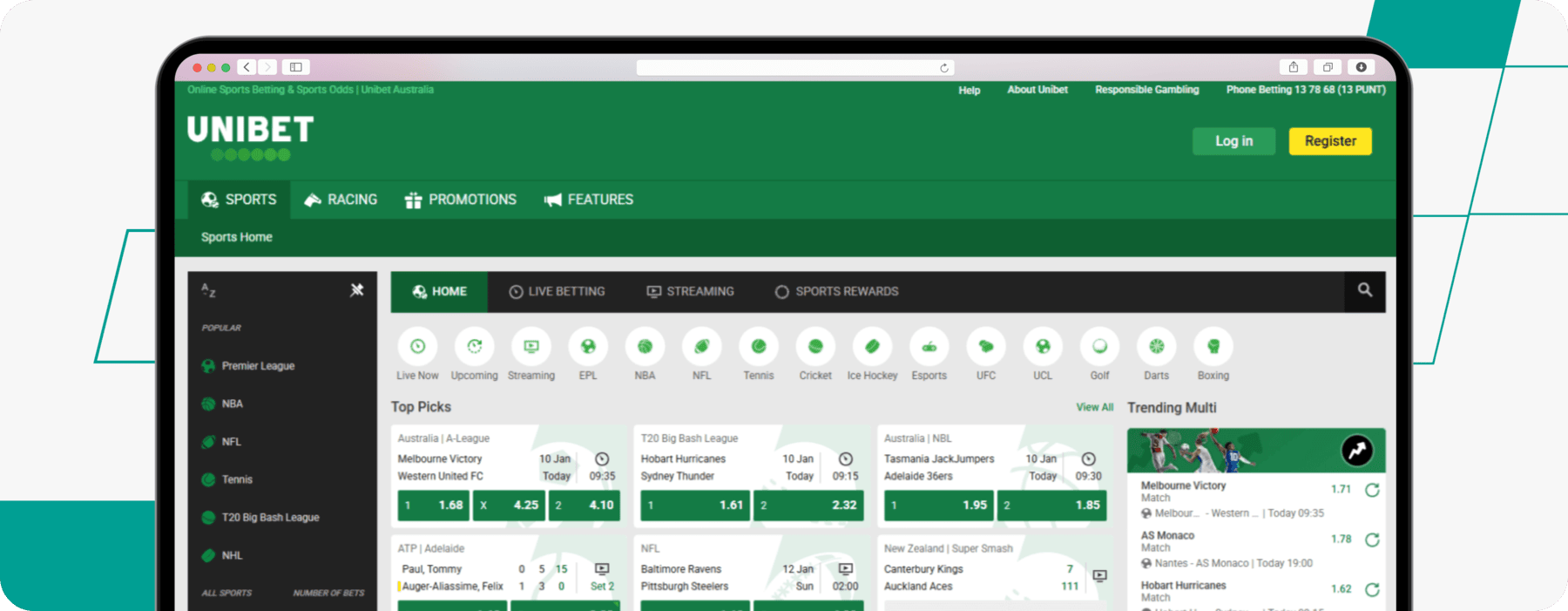Choose the Golf category icon
This screenshot has height=611, width=1568.
point(1099,346)
